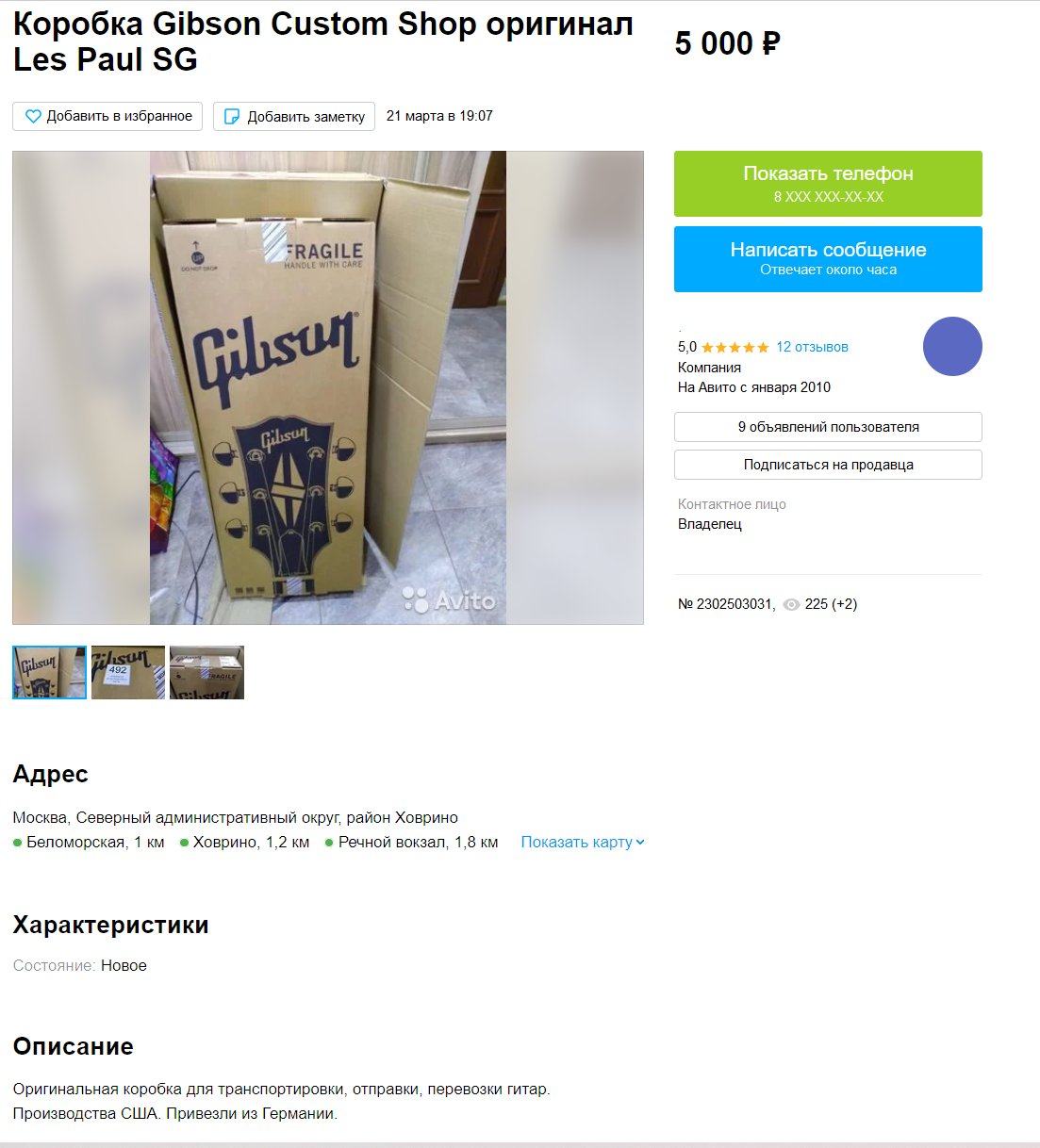This screenshot has width=1040, height=1148.
Task: Click the heart icon to favorite listing
Action: coord(33,117)
